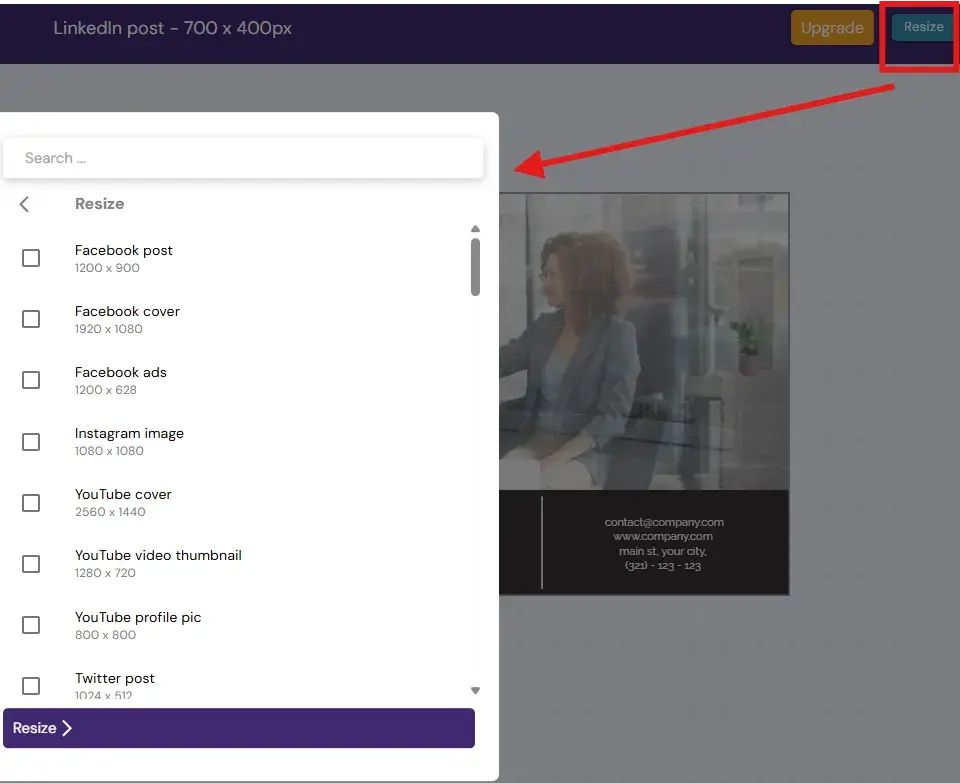Check the Facebook post size checkbox

(x=31, y=258)
